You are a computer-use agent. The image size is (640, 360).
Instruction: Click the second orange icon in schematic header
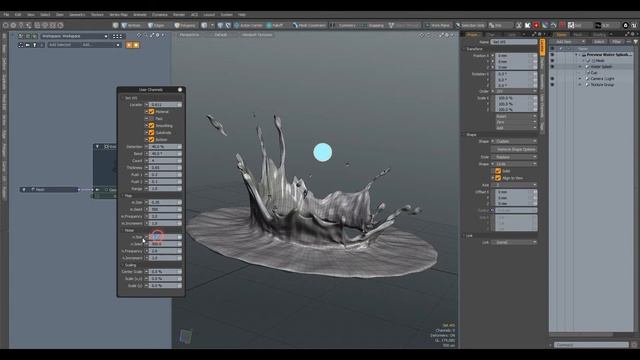point(136,45)
